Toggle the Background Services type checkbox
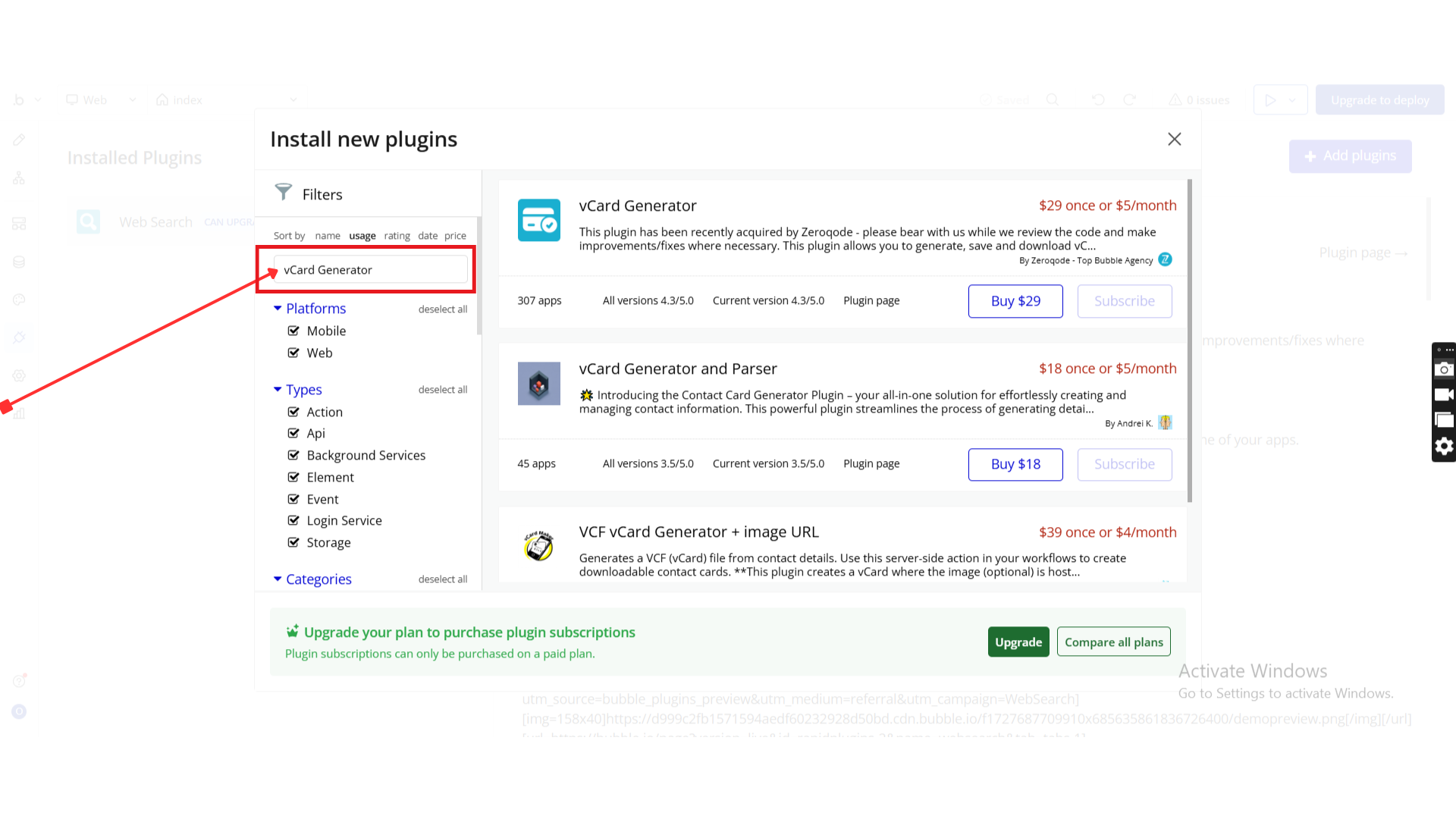 pos(293,455)
